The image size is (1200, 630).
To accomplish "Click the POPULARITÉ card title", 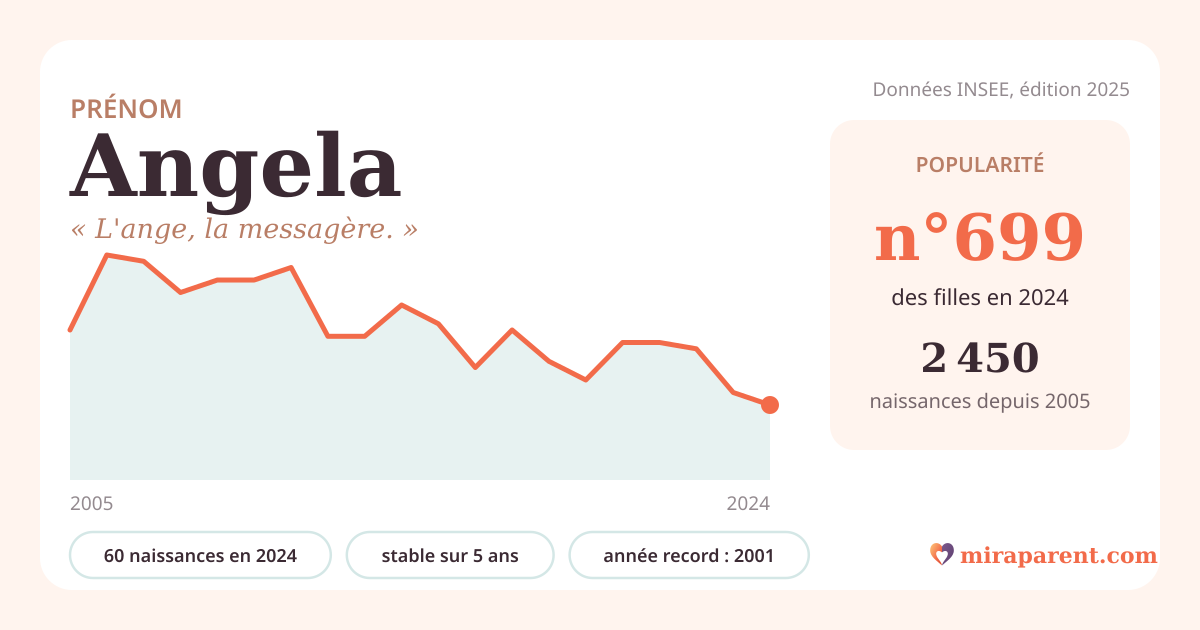I will [980, 165].
